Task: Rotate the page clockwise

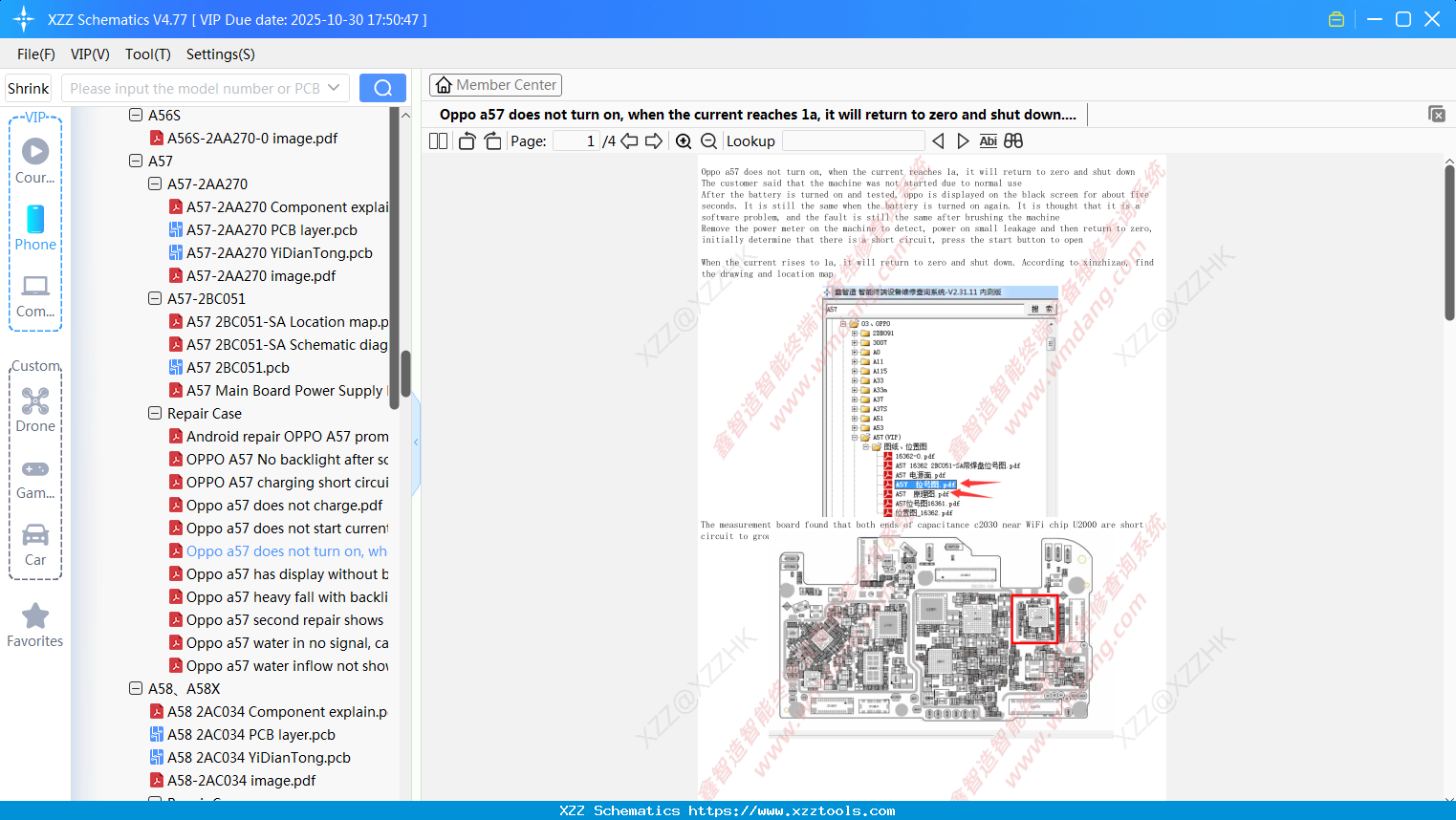Action: [492, 140]
